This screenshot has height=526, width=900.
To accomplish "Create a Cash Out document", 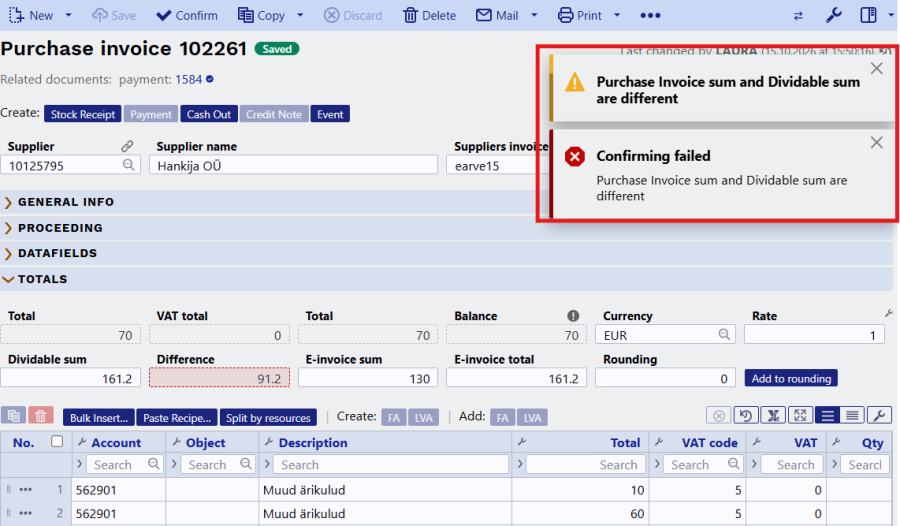I will [209, 114].
